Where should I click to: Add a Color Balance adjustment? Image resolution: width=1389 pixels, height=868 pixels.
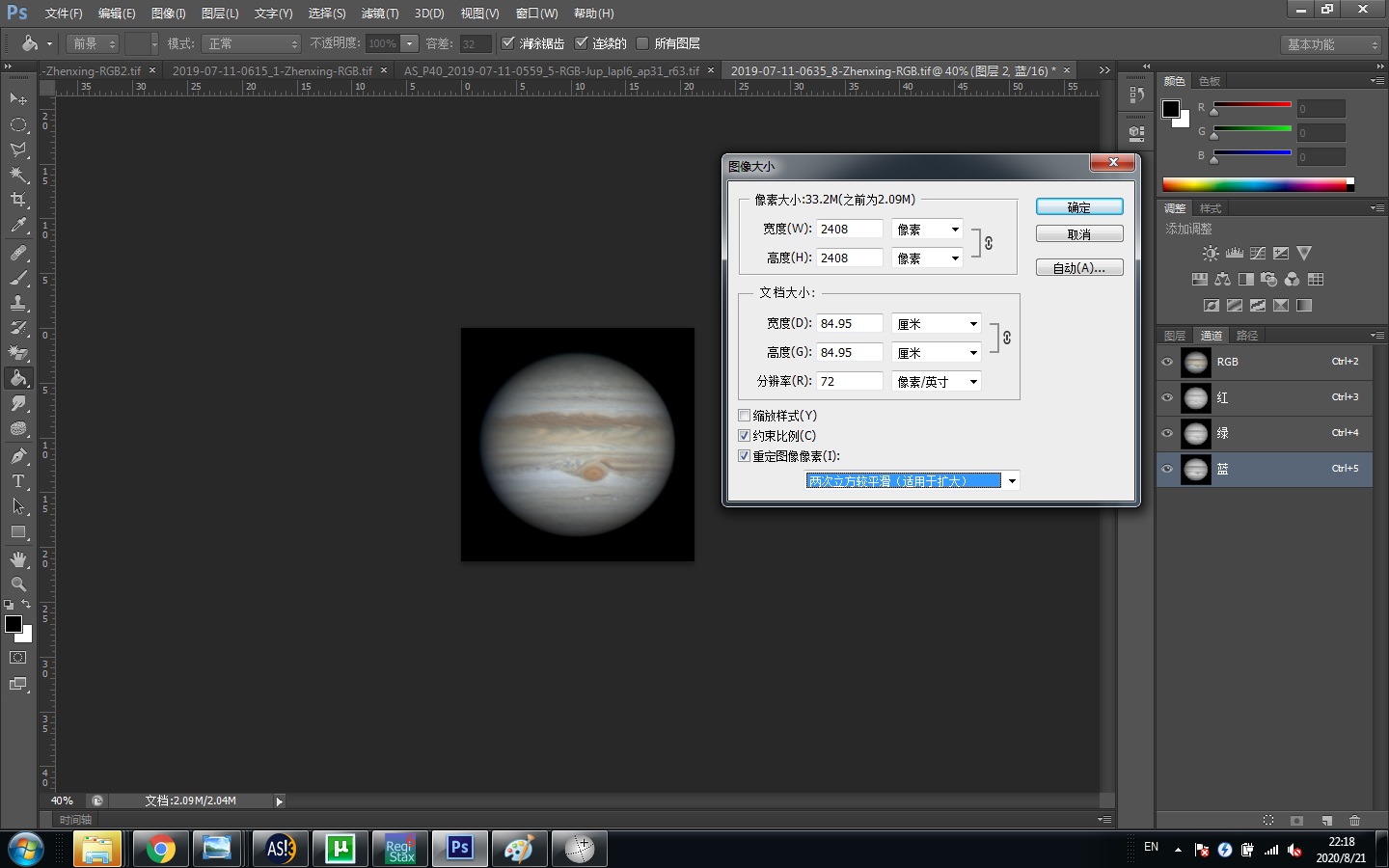pos(1222,280)
